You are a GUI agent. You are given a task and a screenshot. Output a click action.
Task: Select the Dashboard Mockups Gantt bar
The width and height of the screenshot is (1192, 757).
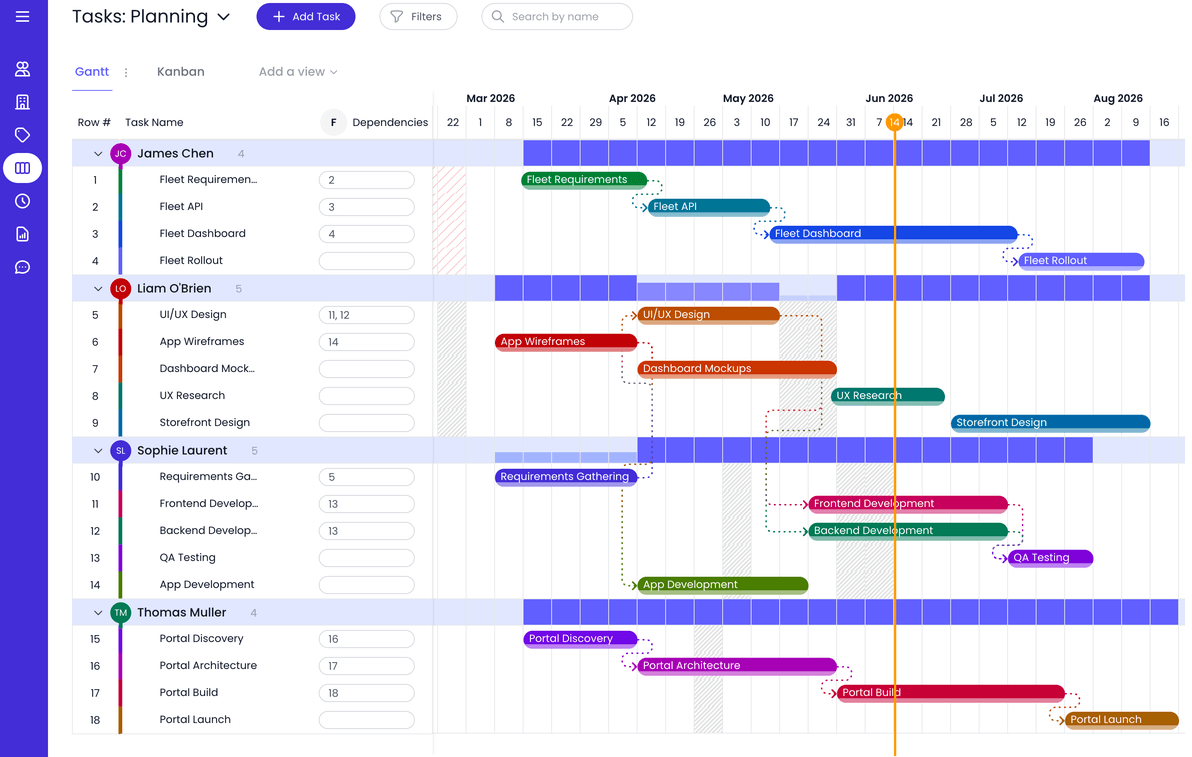point(737,369)
